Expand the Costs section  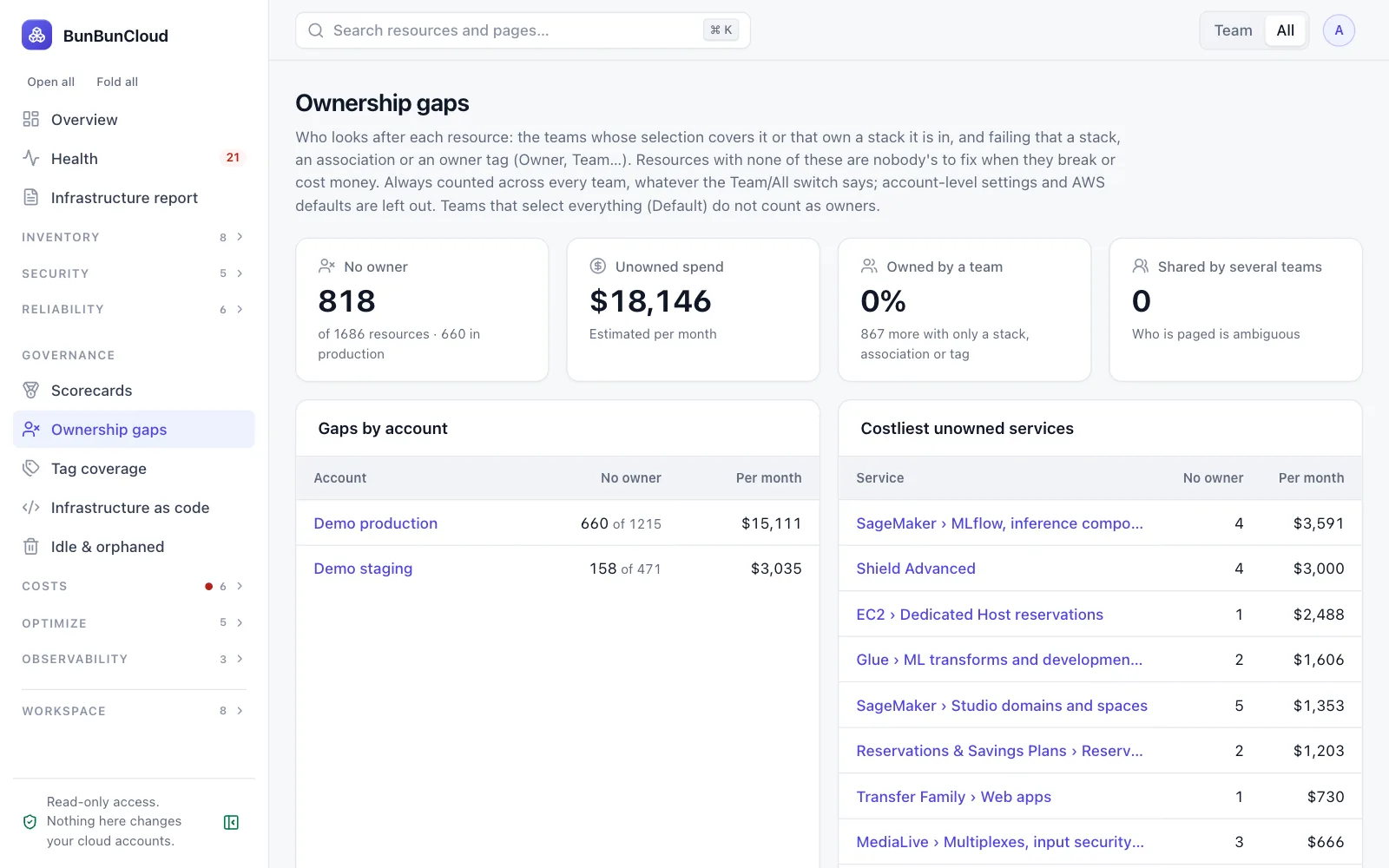coord(134,586)
